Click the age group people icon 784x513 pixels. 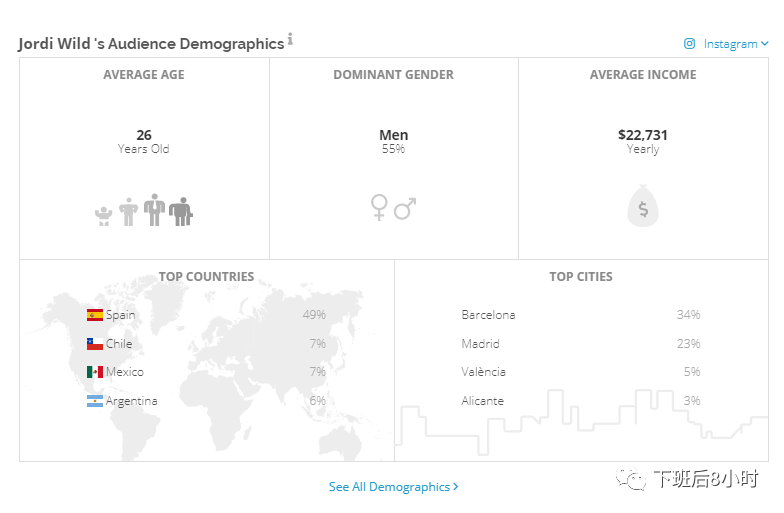pos(143,210)
